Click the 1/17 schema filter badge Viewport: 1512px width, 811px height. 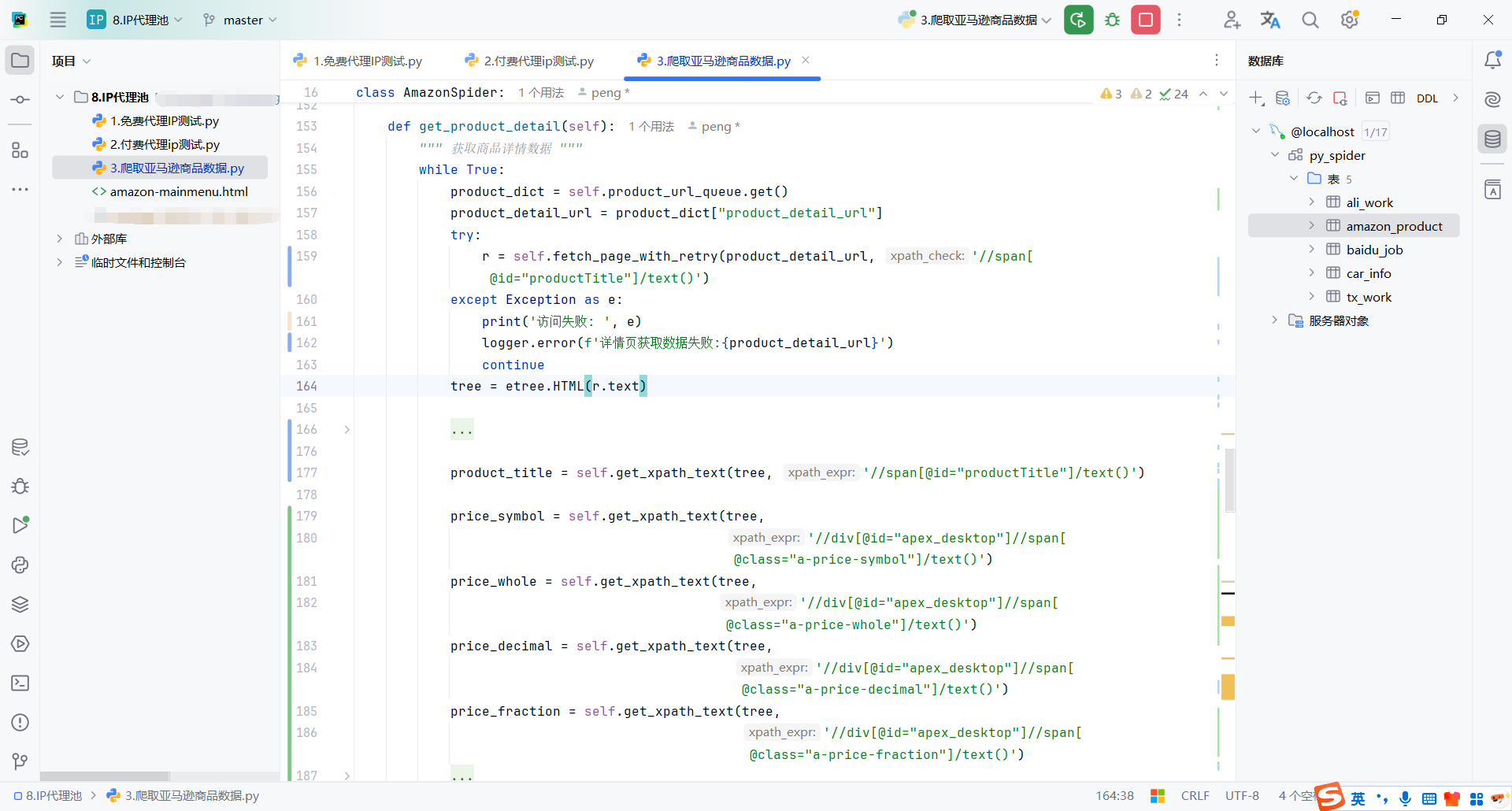(1375, 132)
